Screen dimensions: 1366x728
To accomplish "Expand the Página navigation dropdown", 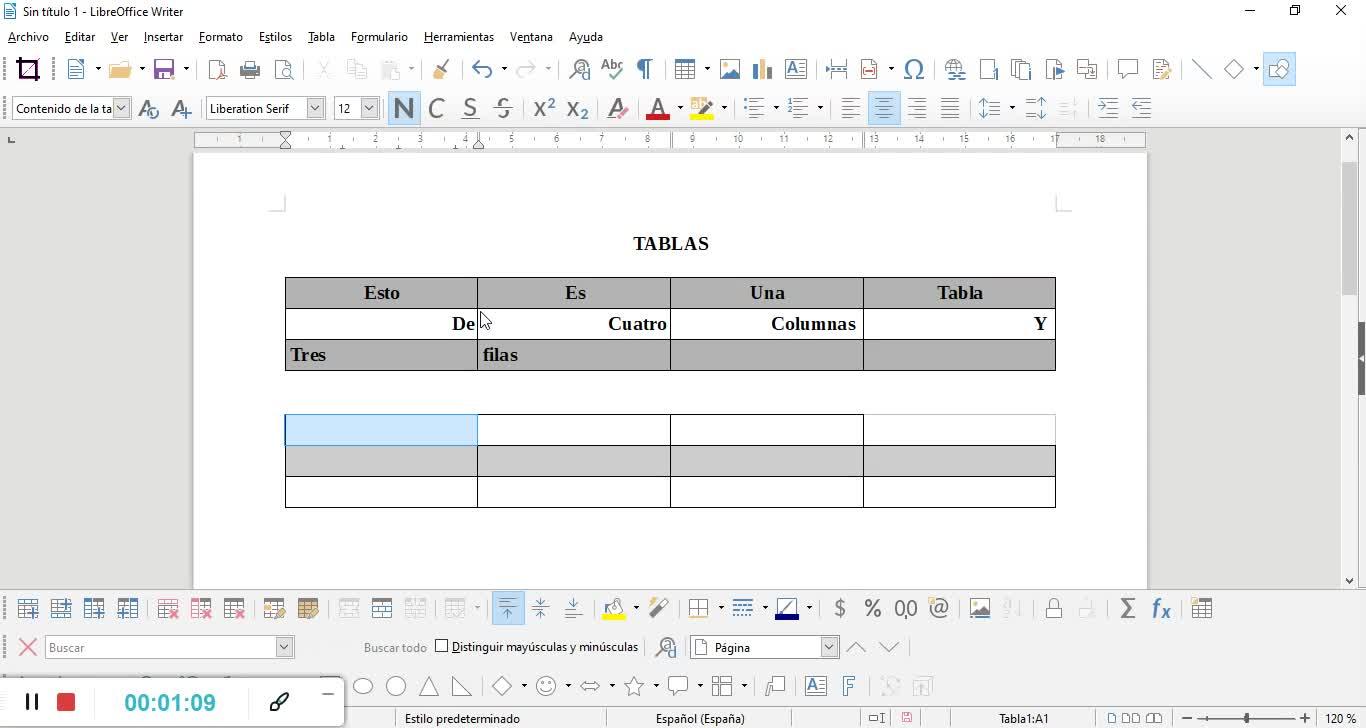I will (828, 647).
